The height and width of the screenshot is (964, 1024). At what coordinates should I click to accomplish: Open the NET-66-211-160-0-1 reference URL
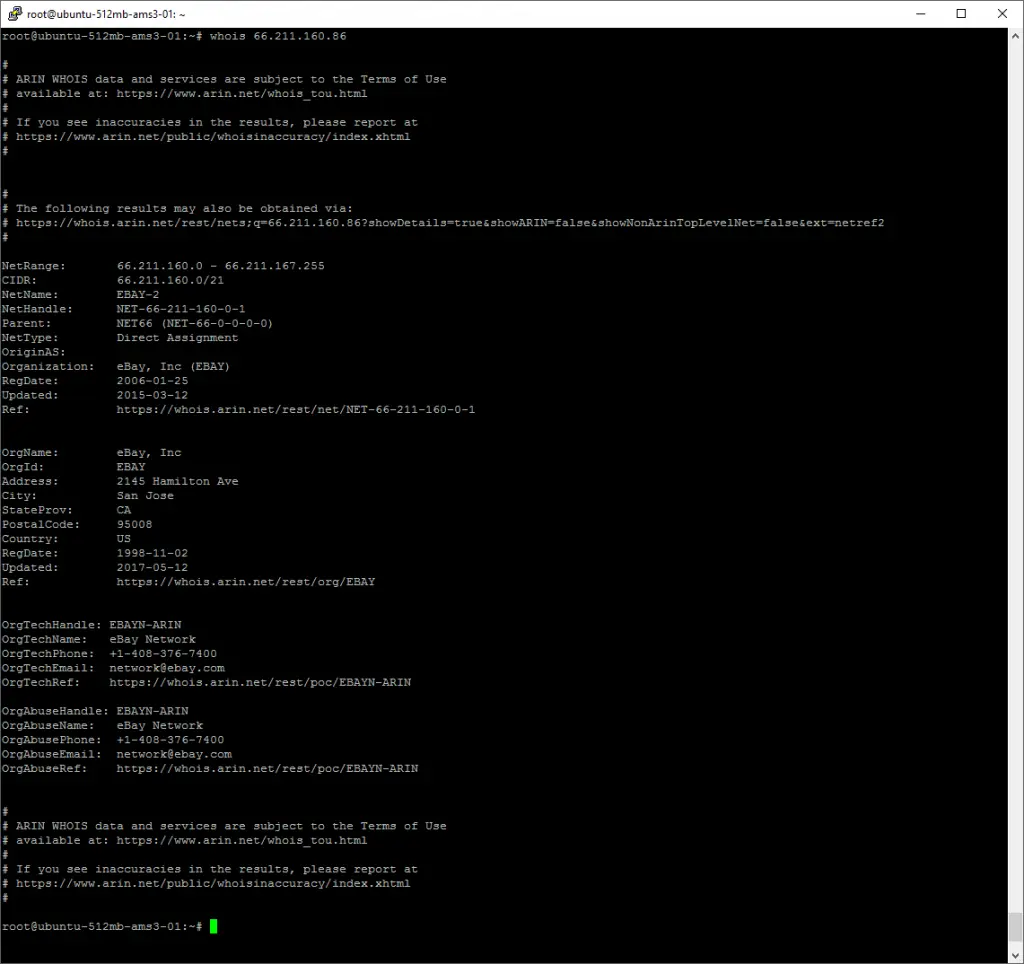295,409
